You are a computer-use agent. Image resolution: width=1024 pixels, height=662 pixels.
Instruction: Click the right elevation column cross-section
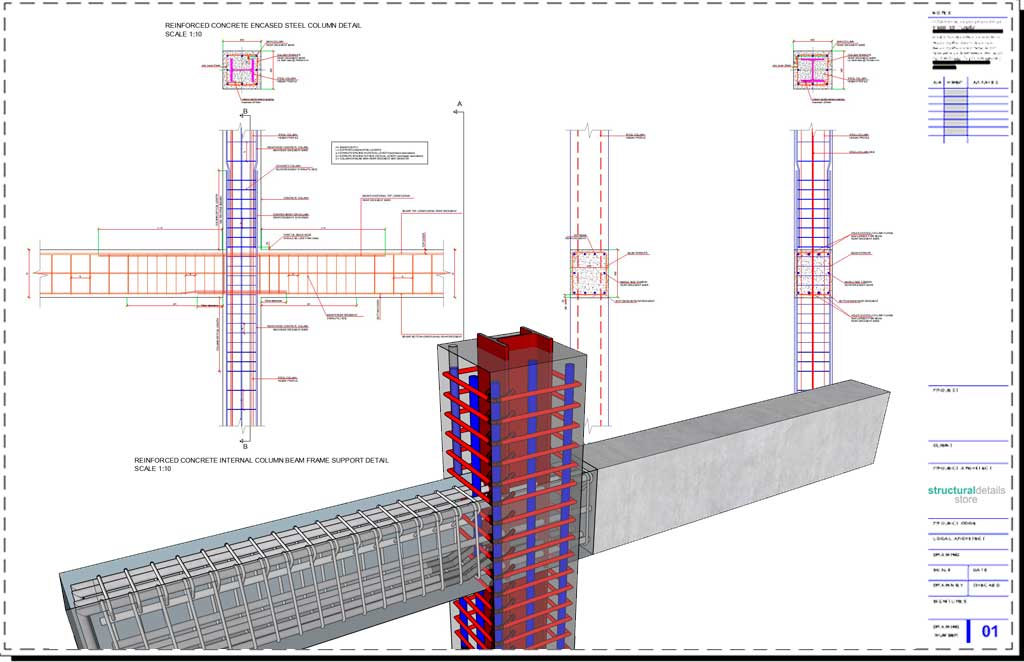point(812,273)
